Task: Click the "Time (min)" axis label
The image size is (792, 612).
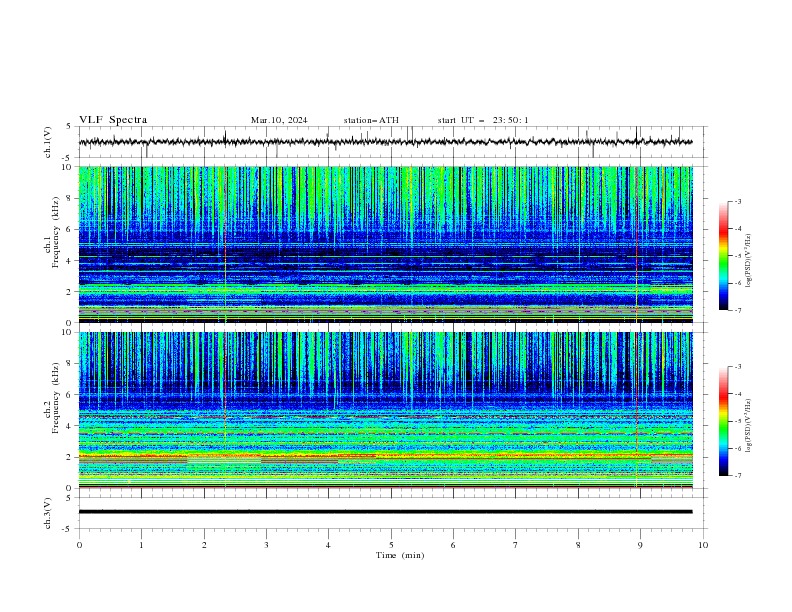Action: (x=400, y=555)
